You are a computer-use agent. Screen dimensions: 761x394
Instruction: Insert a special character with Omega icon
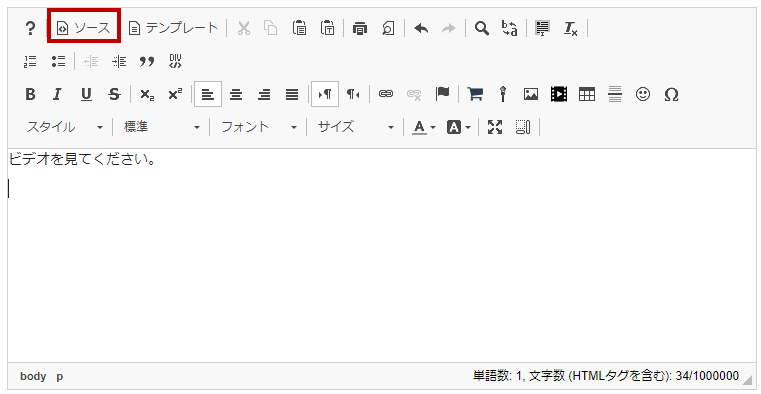click(x=671, y=94)
